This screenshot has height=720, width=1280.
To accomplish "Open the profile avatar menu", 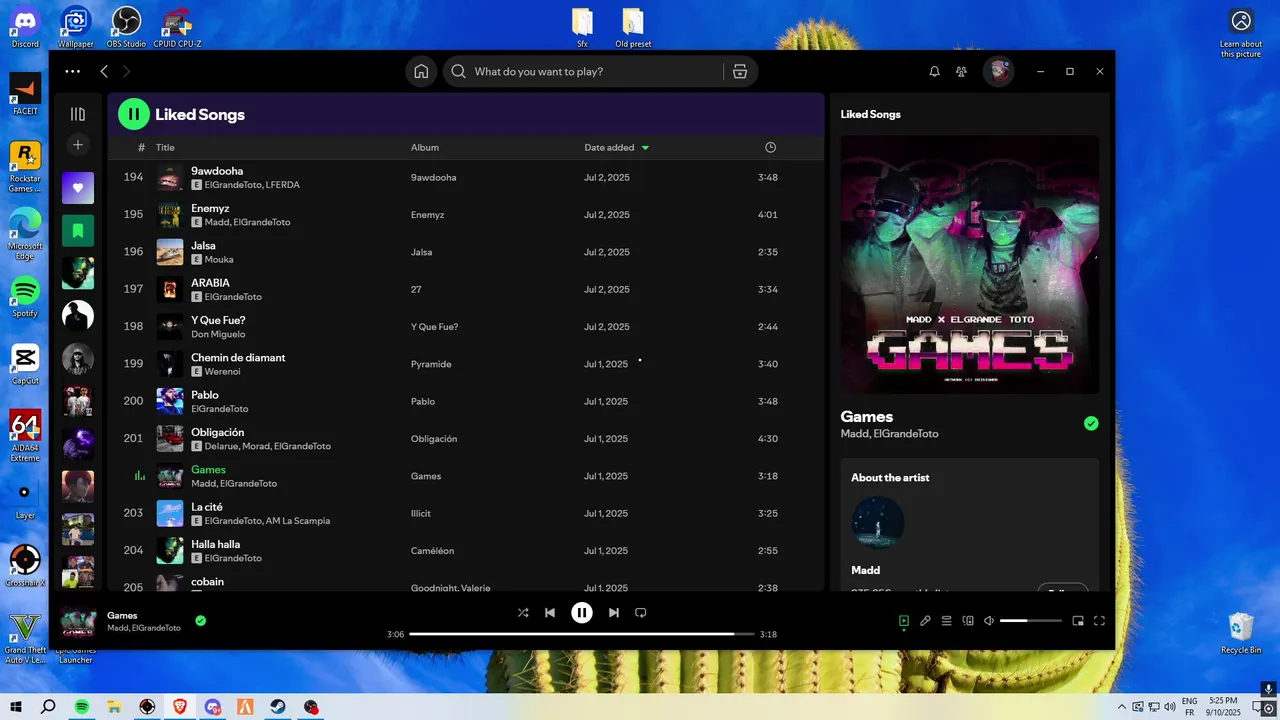I will 998,71.
